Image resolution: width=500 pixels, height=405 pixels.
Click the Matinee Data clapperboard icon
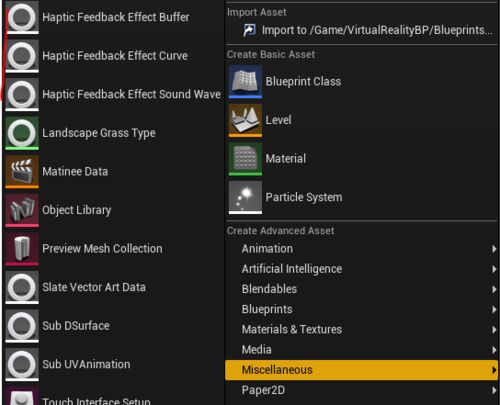[x=22, y=171]
